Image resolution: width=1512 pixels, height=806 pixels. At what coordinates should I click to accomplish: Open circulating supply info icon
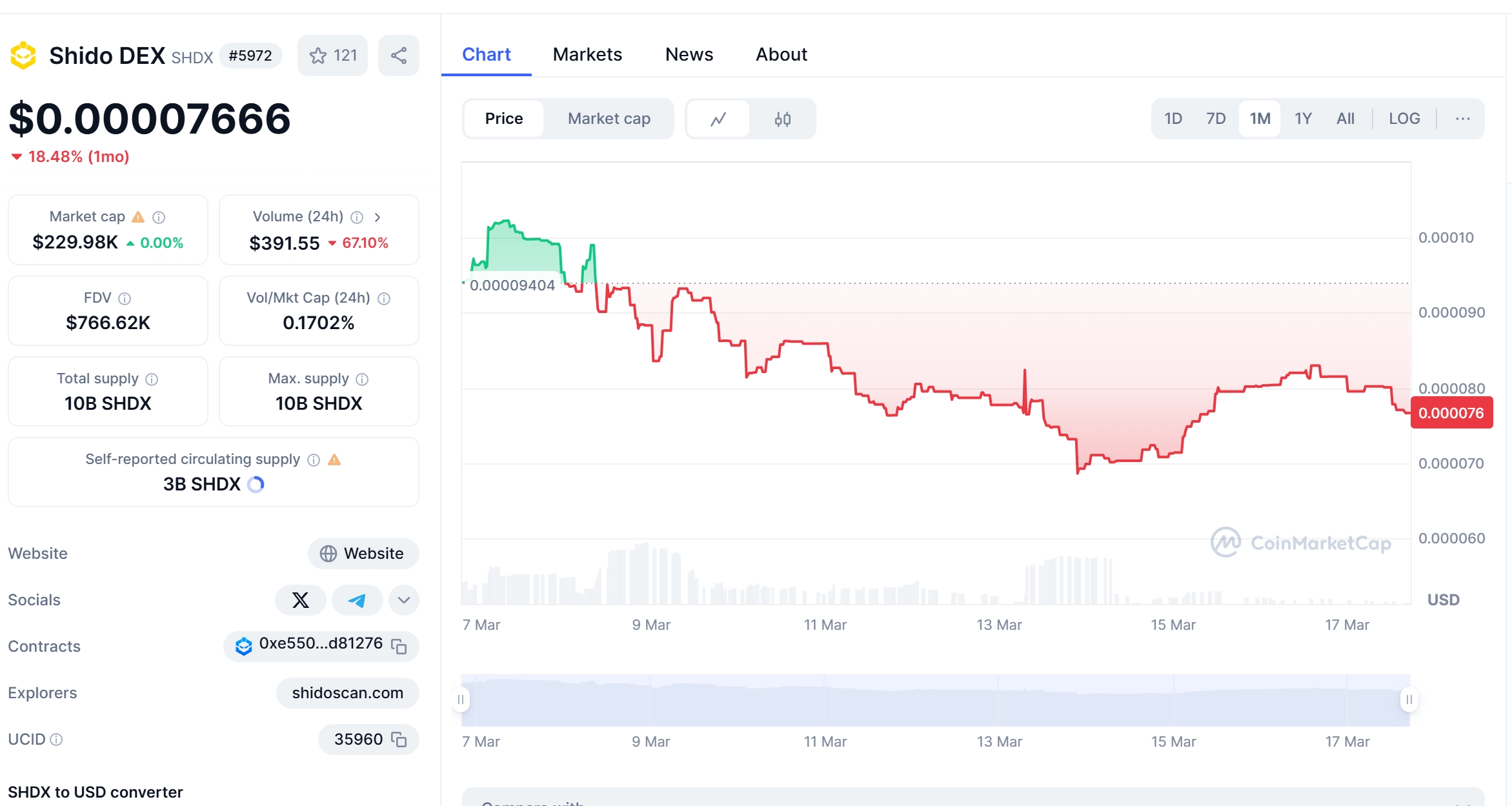coord(314,459)
